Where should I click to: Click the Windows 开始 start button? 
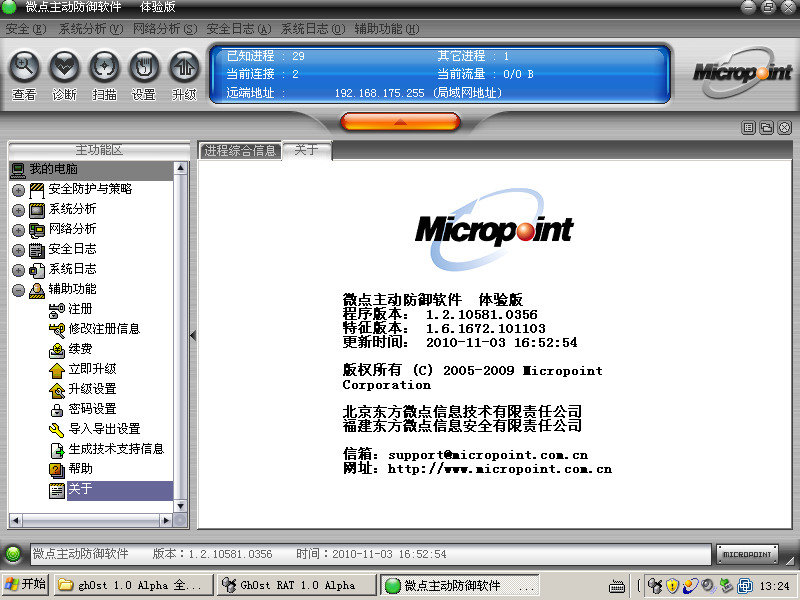(x=26, y=585)
